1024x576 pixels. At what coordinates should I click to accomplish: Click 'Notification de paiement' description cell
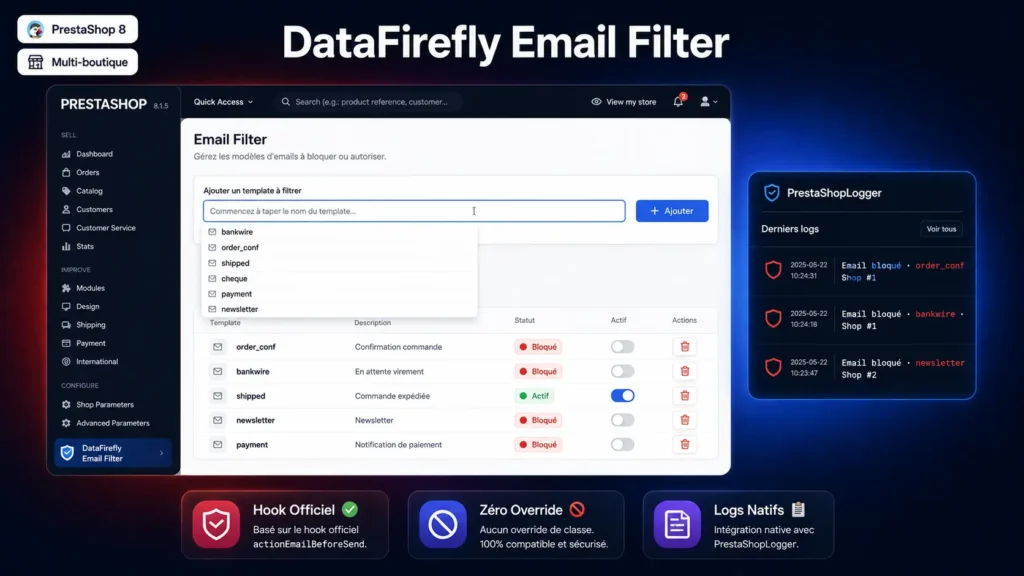(x=398, y=445)
